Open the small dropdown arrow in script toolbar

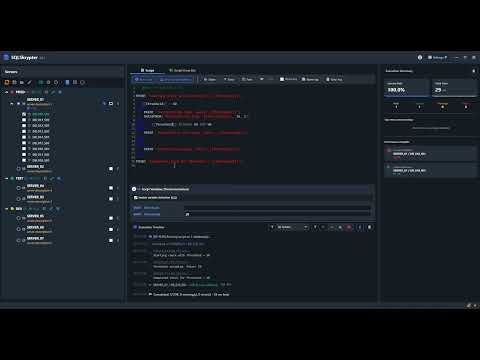262,79
